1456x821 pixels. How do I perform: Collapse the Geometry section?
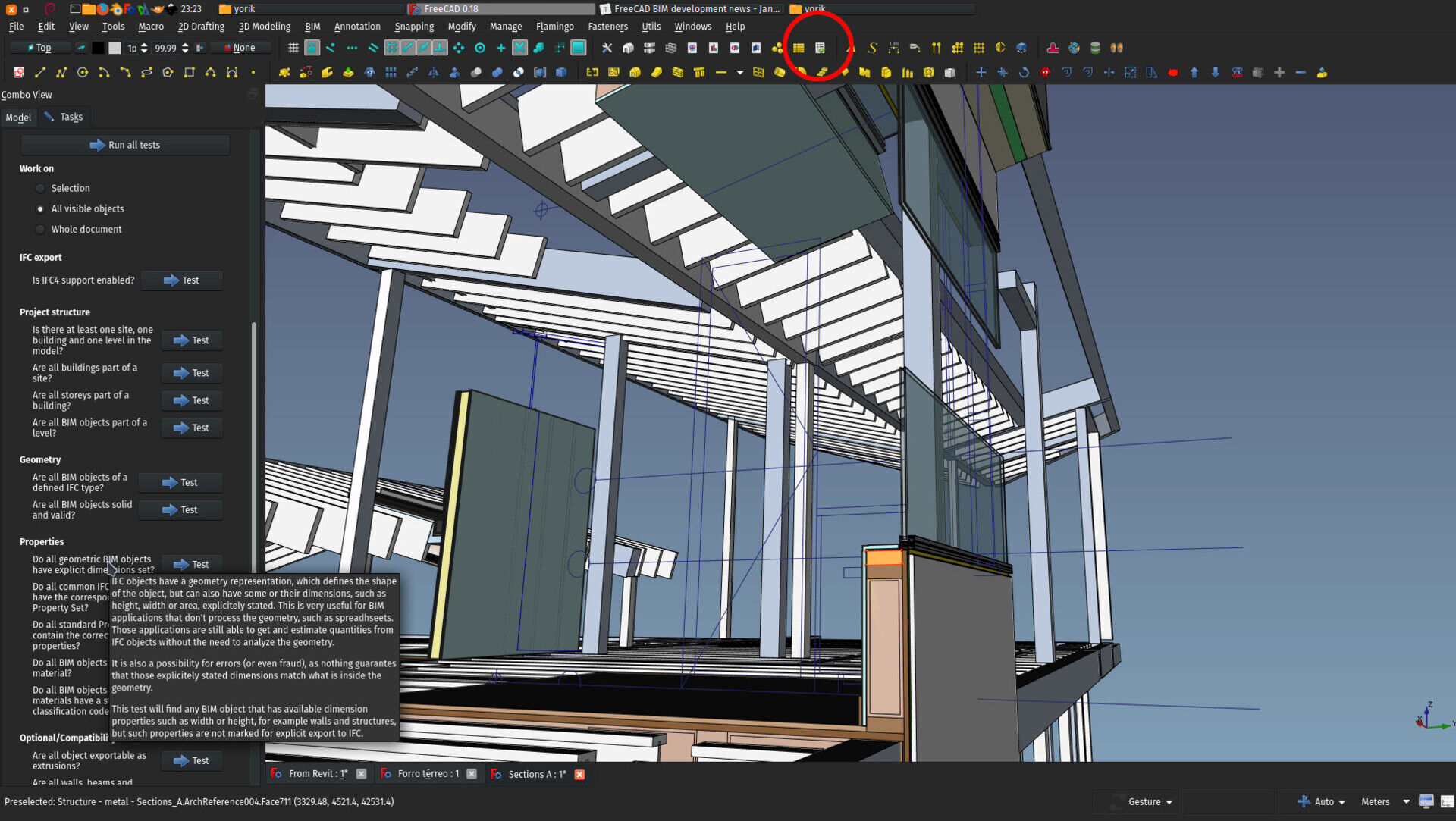[41, 460]
